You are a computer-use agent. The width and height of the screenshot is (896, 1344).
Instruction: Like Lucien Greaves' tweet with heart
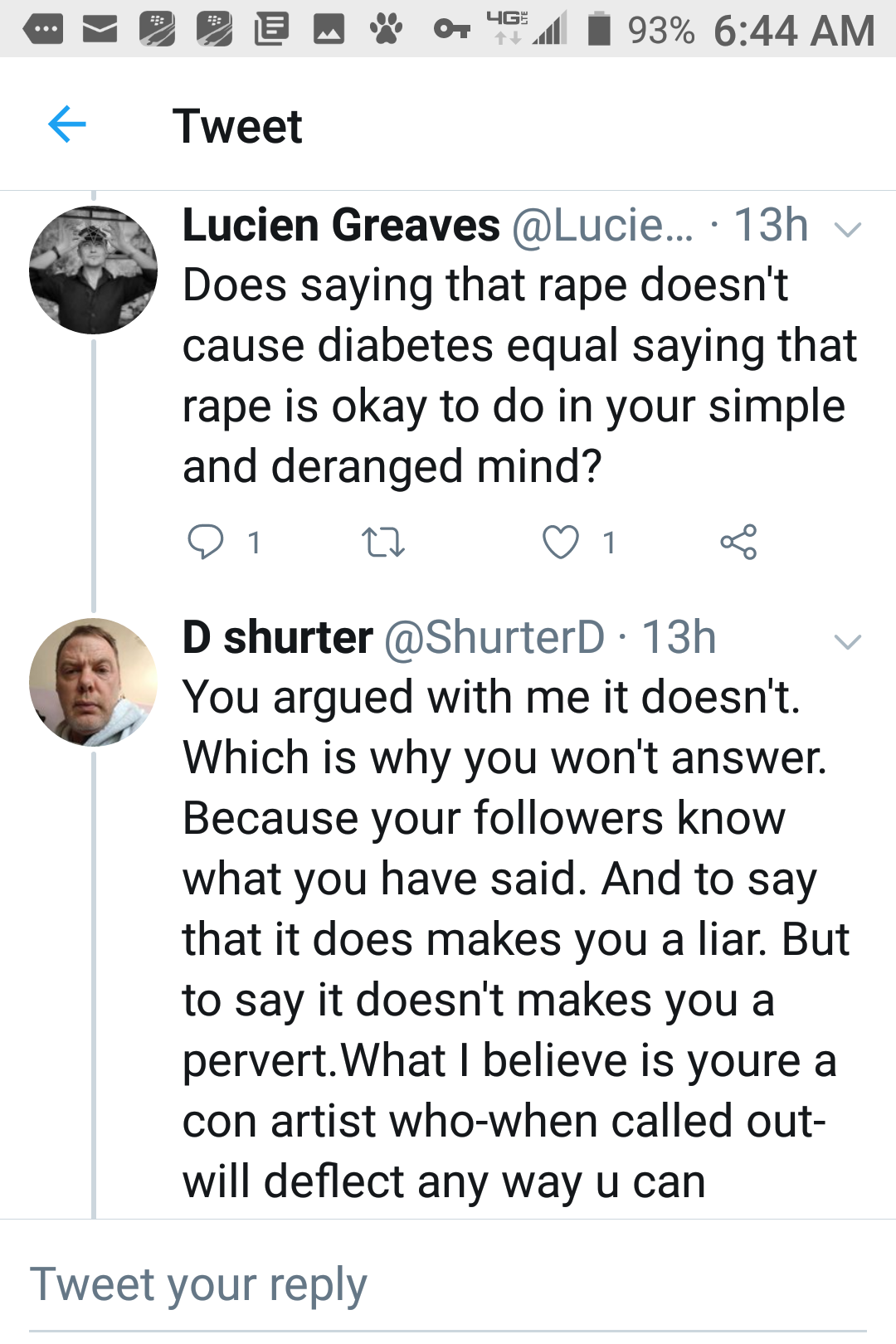click(x=561, y=543)
